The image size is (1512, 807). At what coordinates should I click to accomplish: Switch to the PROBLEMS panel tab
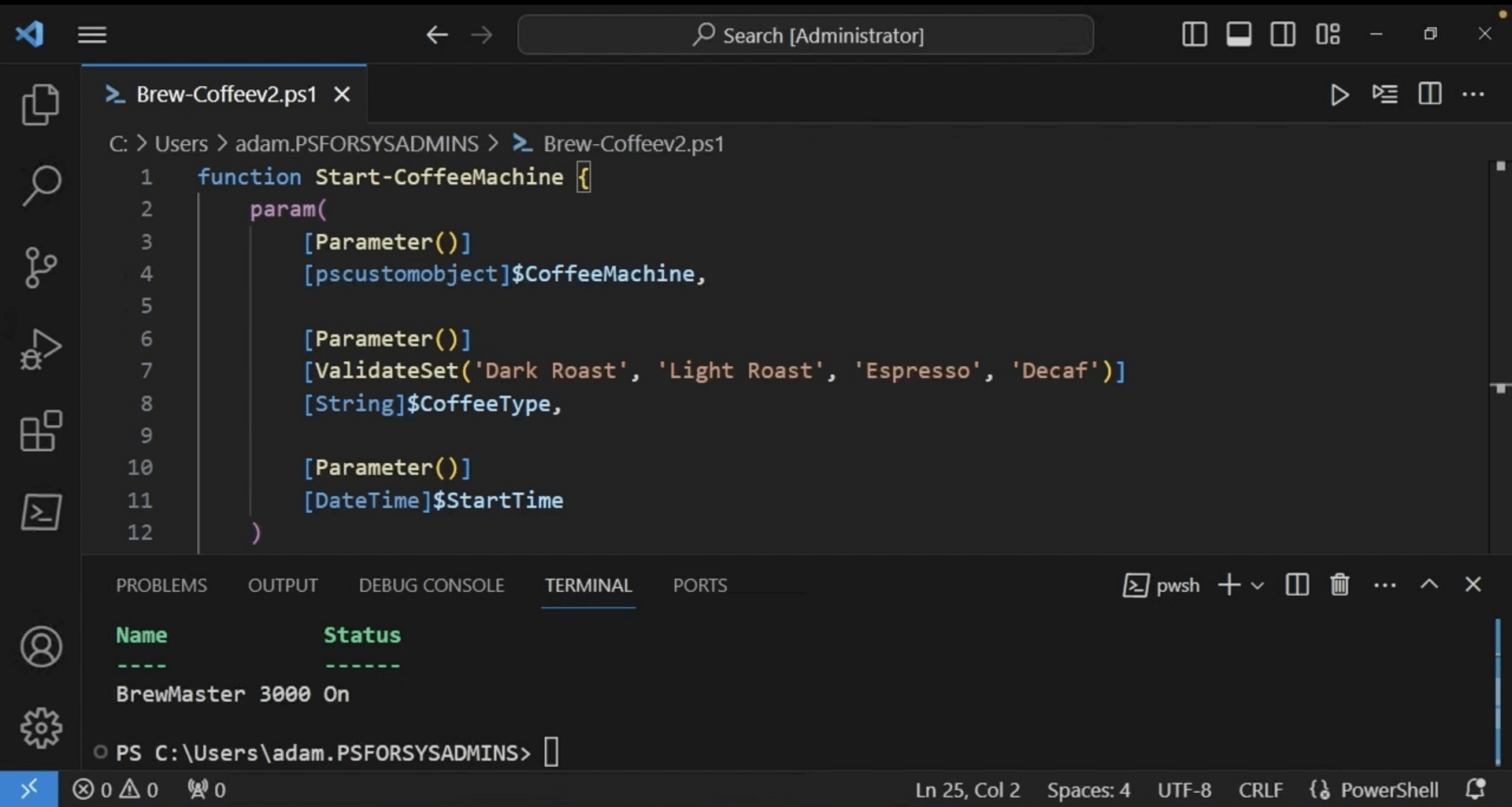[x=161, y=585]
